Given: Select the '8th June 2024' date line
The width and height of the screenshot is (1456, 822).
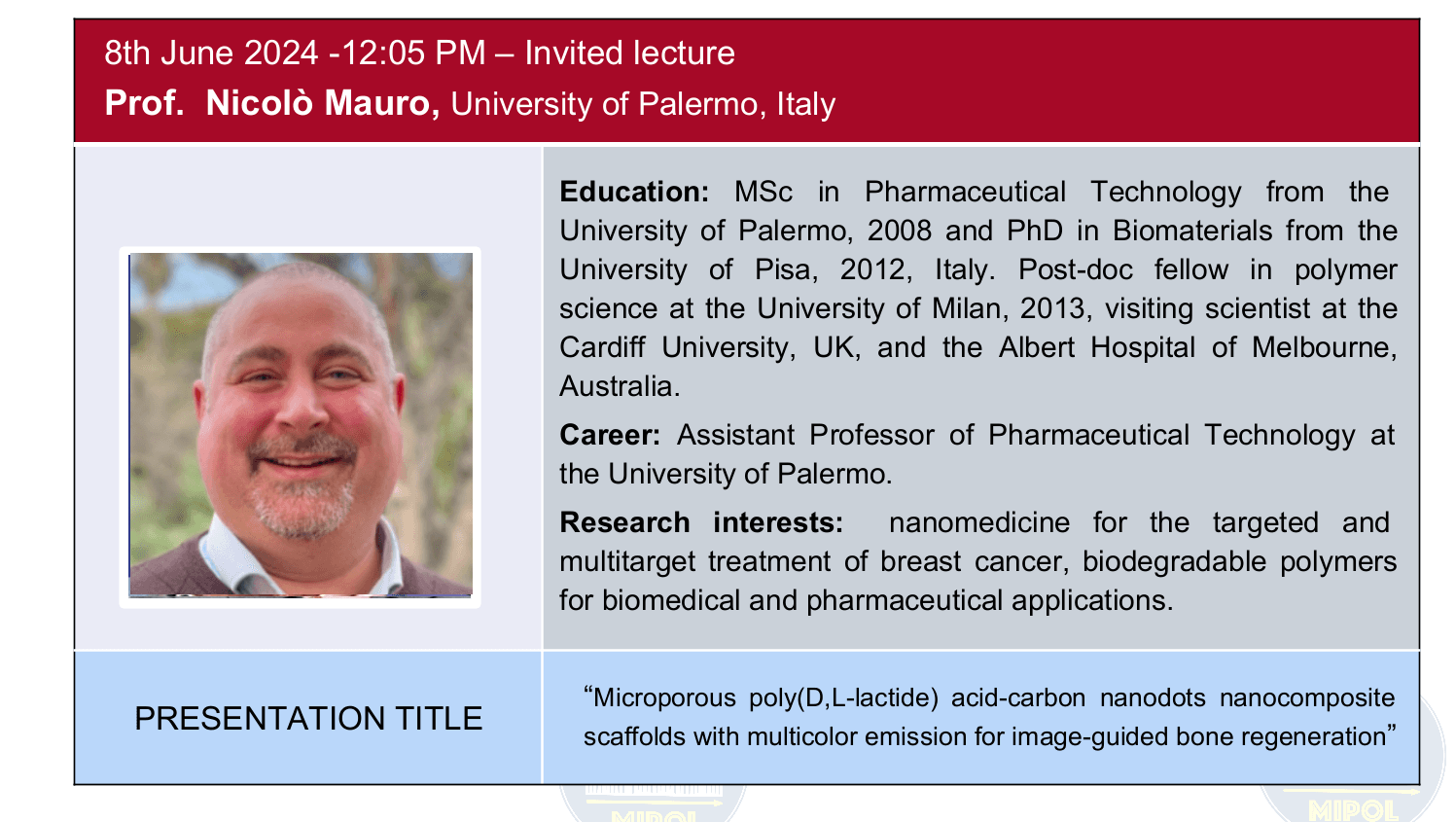Looking at the screenshot, I should [x=211, y=53].
